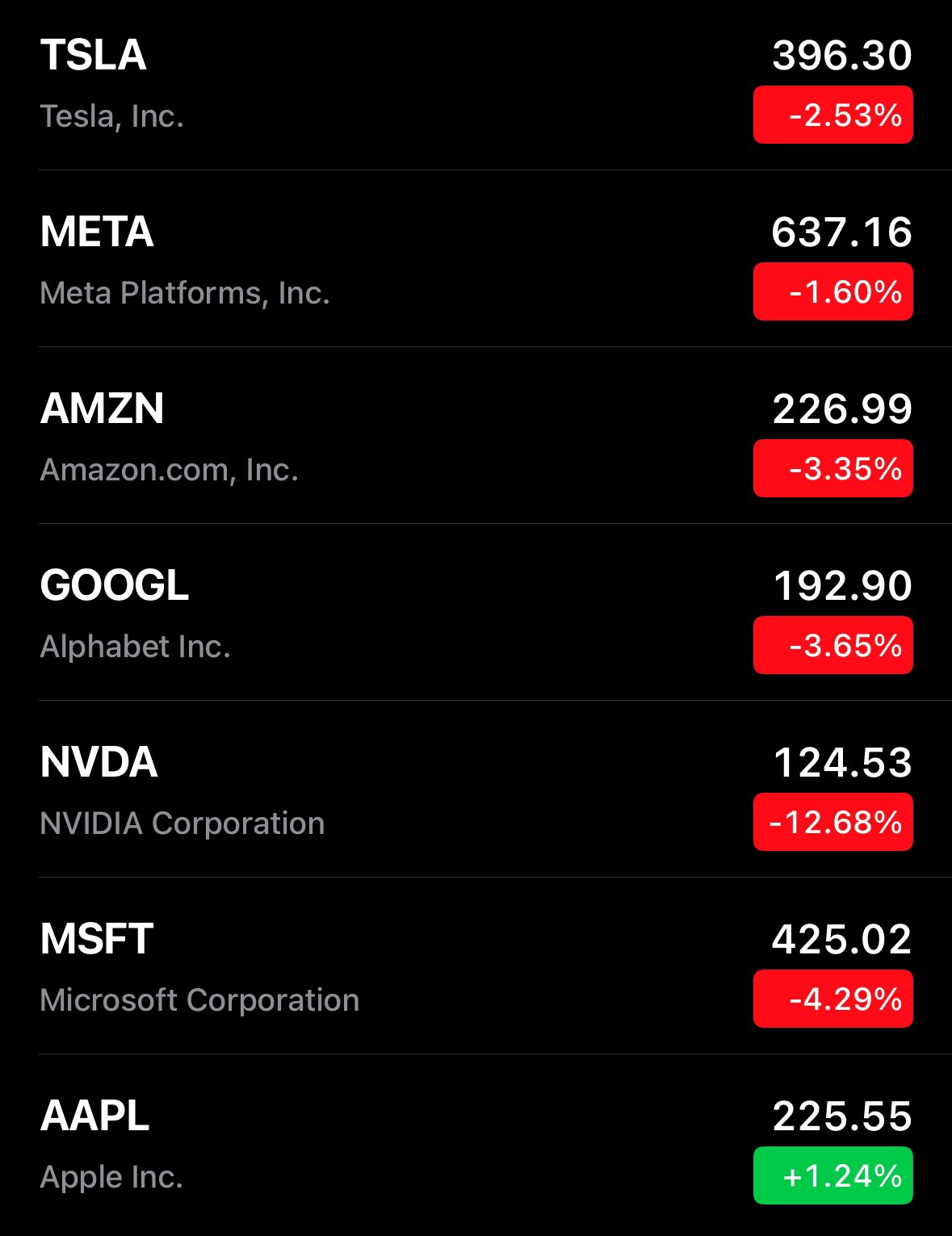Viewport: 952px width, 1236px height.
Task: Tap the 396.30 Tesla price
Action: tap(841, 56)
